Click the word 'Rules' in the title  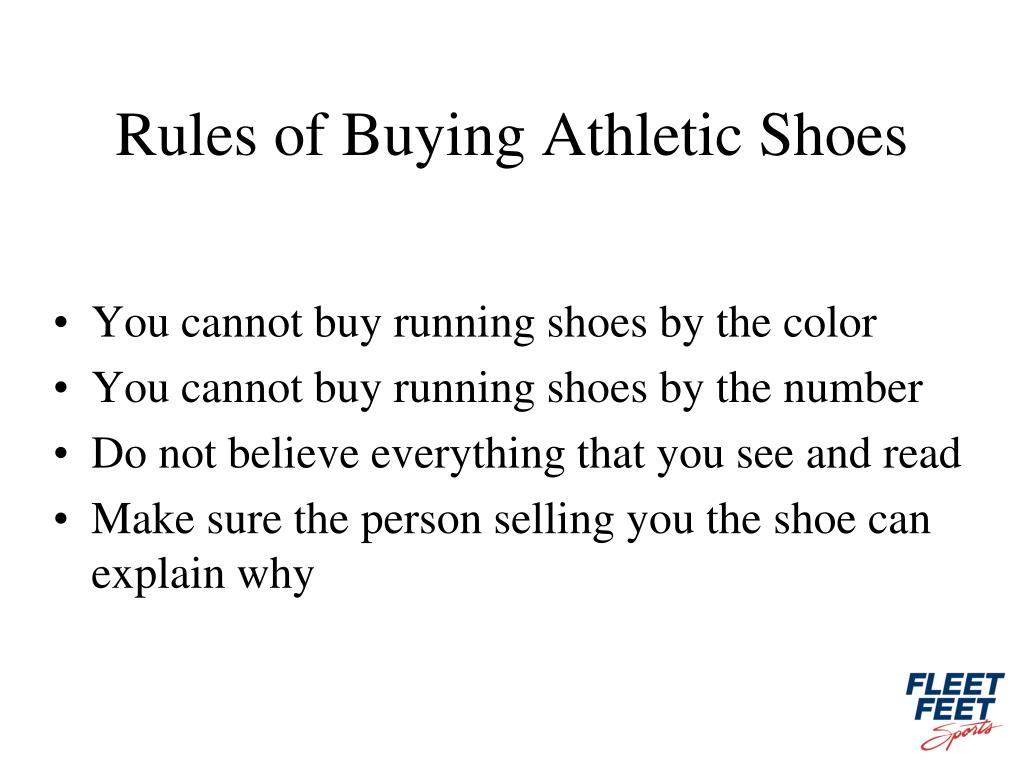pos(186,135)
